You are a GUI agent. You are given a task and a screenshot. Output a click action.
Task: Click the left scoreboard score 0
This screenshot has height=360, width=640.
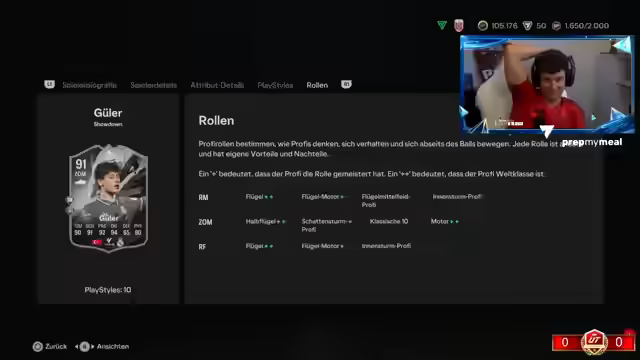click(x=565, y=342)
